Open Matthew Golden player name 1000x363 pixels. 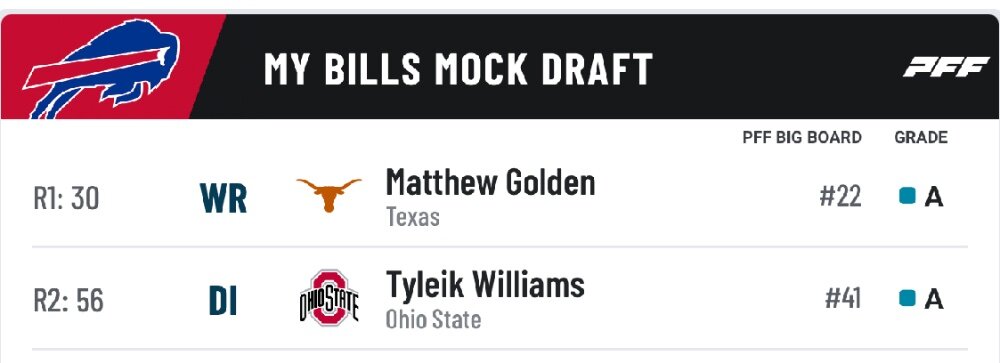(x=490, y=182)
